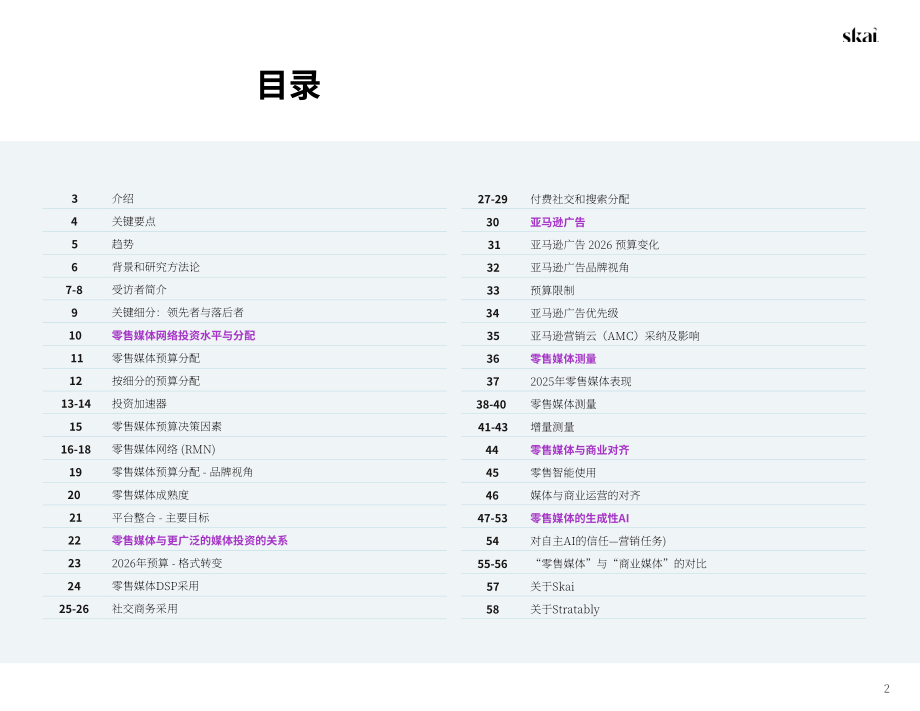Open 对自主AI的信任—营销任务 entry
The width and height of the screenshot is (920, 711).
pyautogui.click(x=598, y=541)
